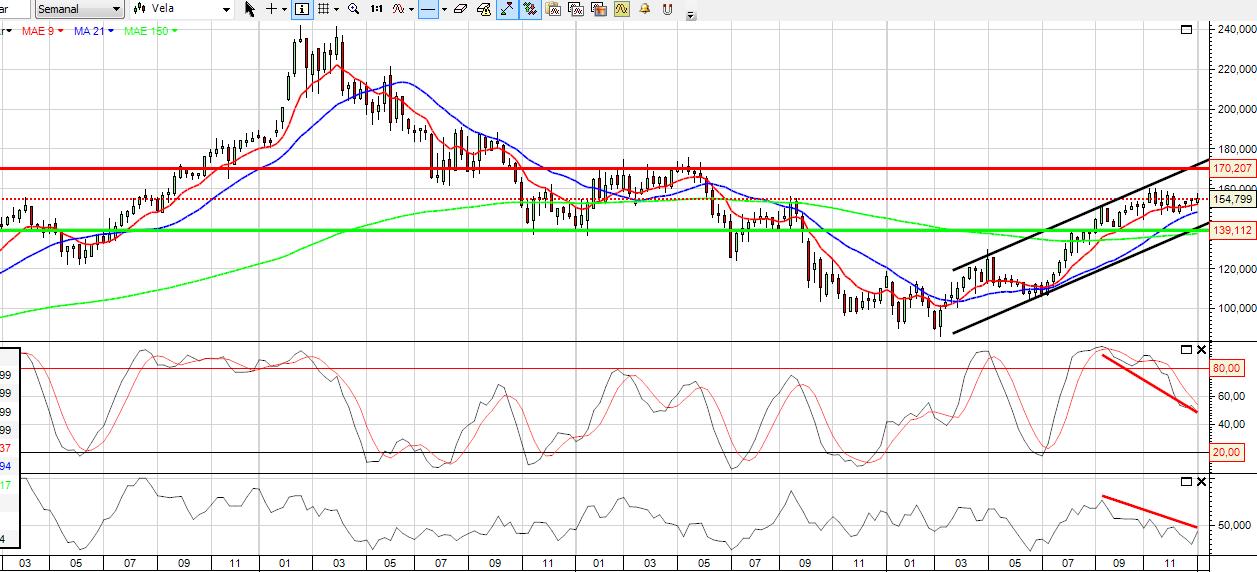Image resolution: width=1257 pixels, height=572 pixels.
Task: Open the indicators wave icon
Action: [398, 9]
